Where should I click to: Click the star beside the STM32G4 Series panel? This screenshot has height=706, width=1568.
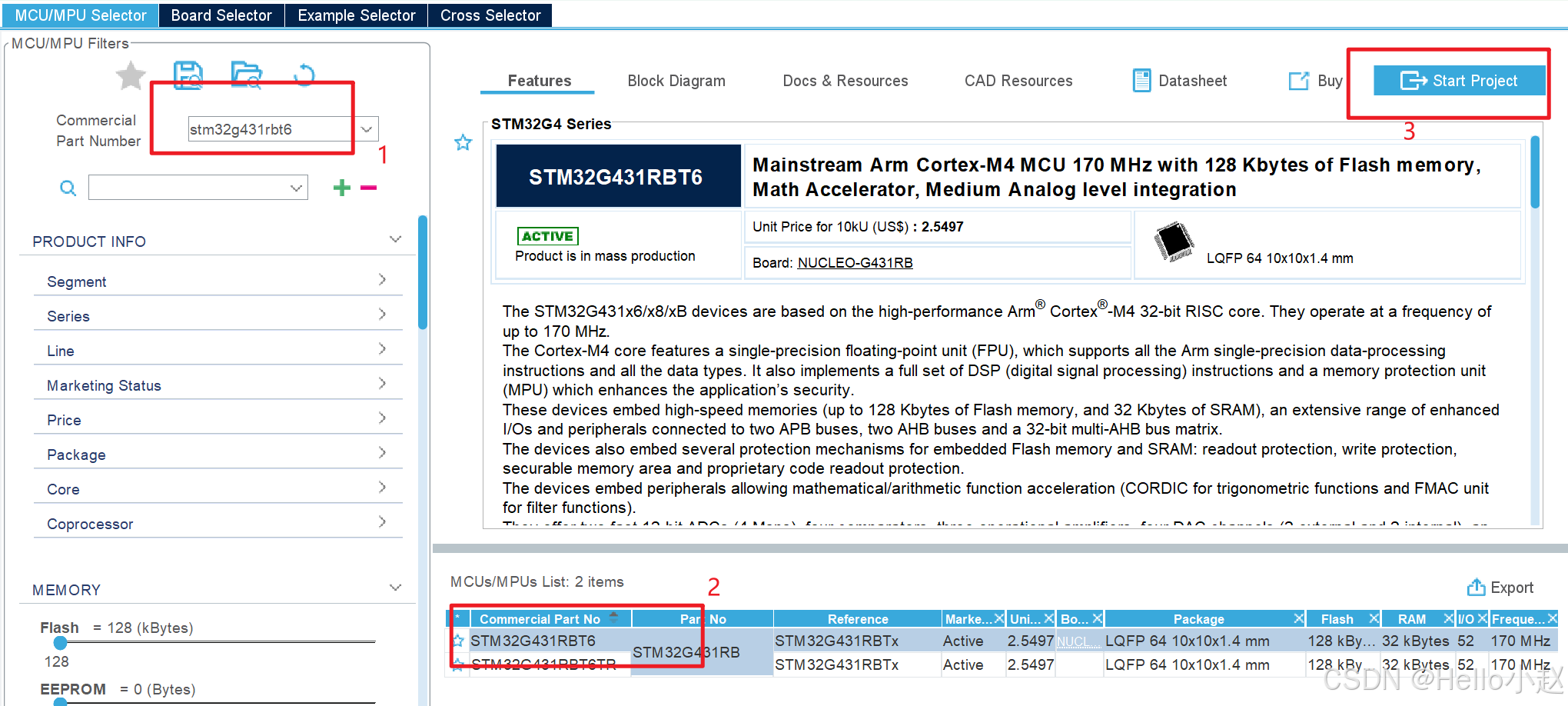tap(463, 142)
